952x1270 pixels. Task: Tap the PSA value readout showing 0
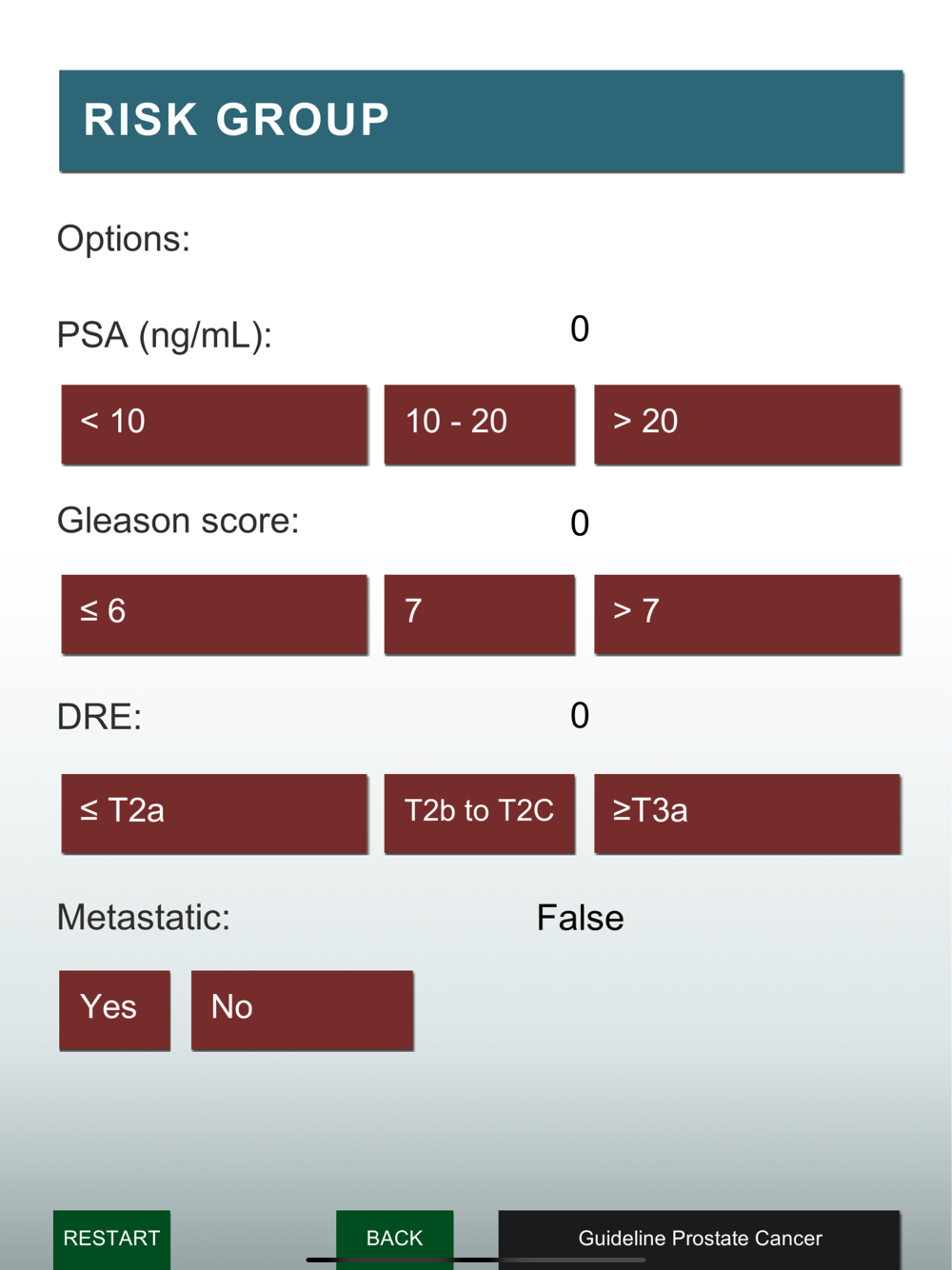[x=580, y=329]
